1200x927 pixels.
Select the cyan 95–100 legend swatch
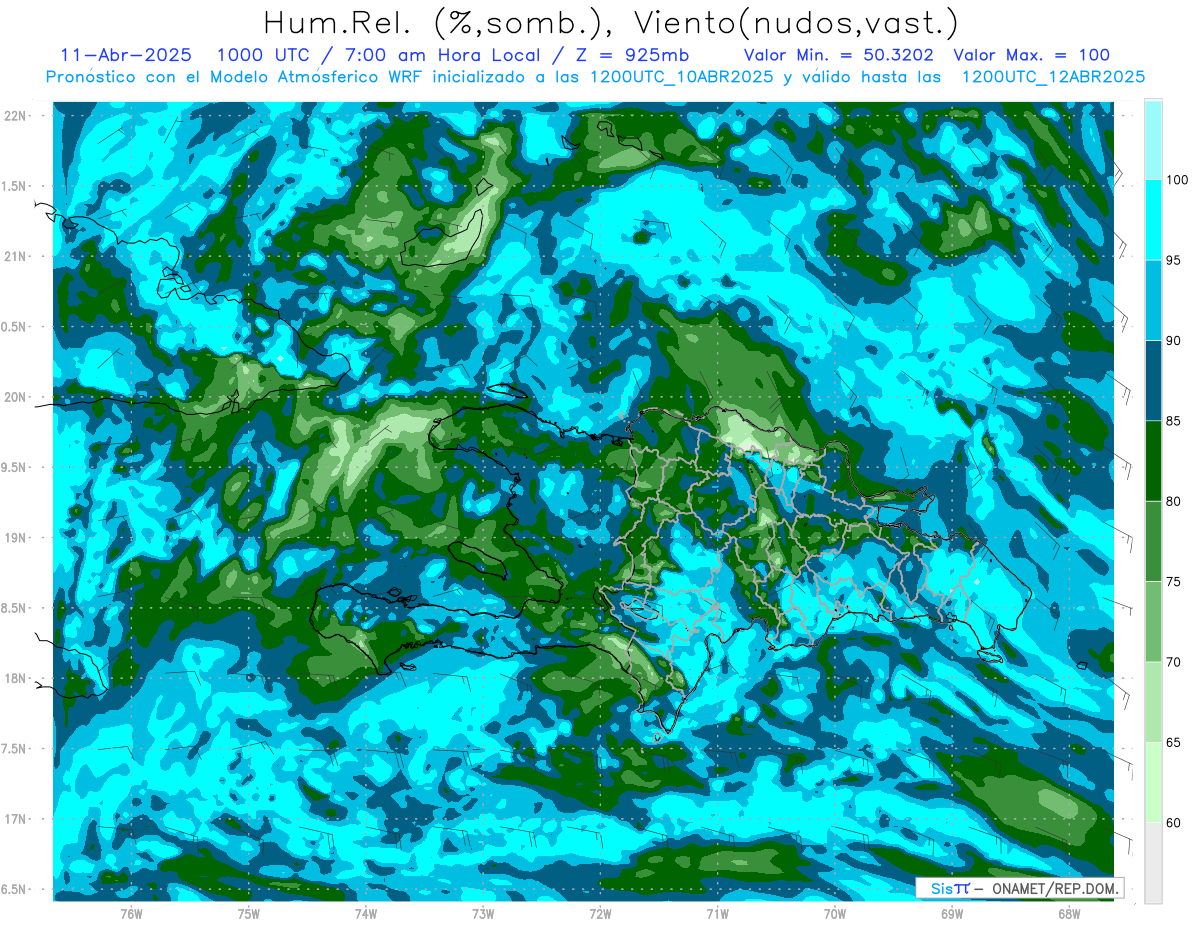point(1153,220)
